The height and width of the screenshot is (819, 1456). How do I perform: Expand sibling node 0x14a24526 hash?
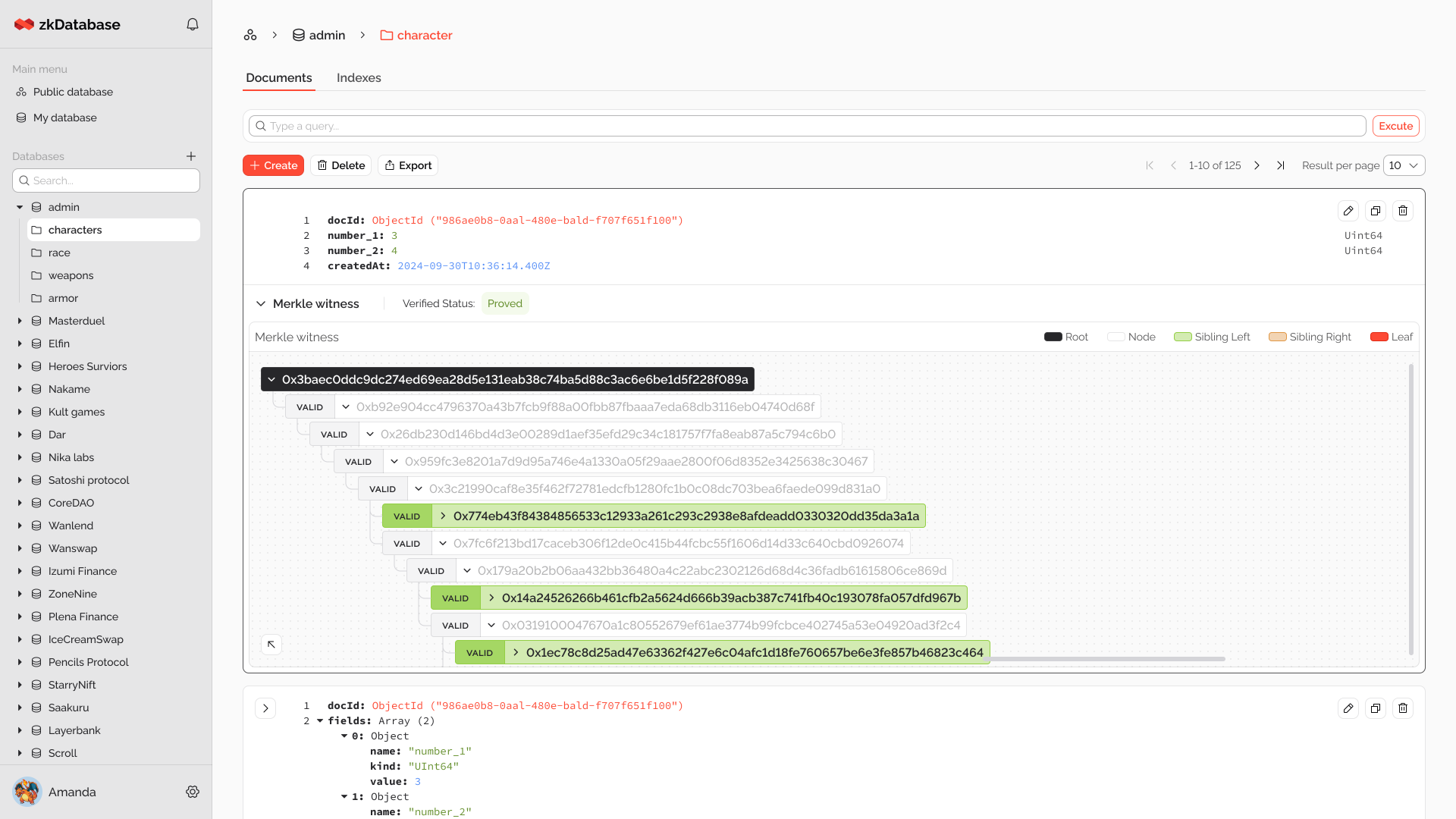click(x=491, y=598)
